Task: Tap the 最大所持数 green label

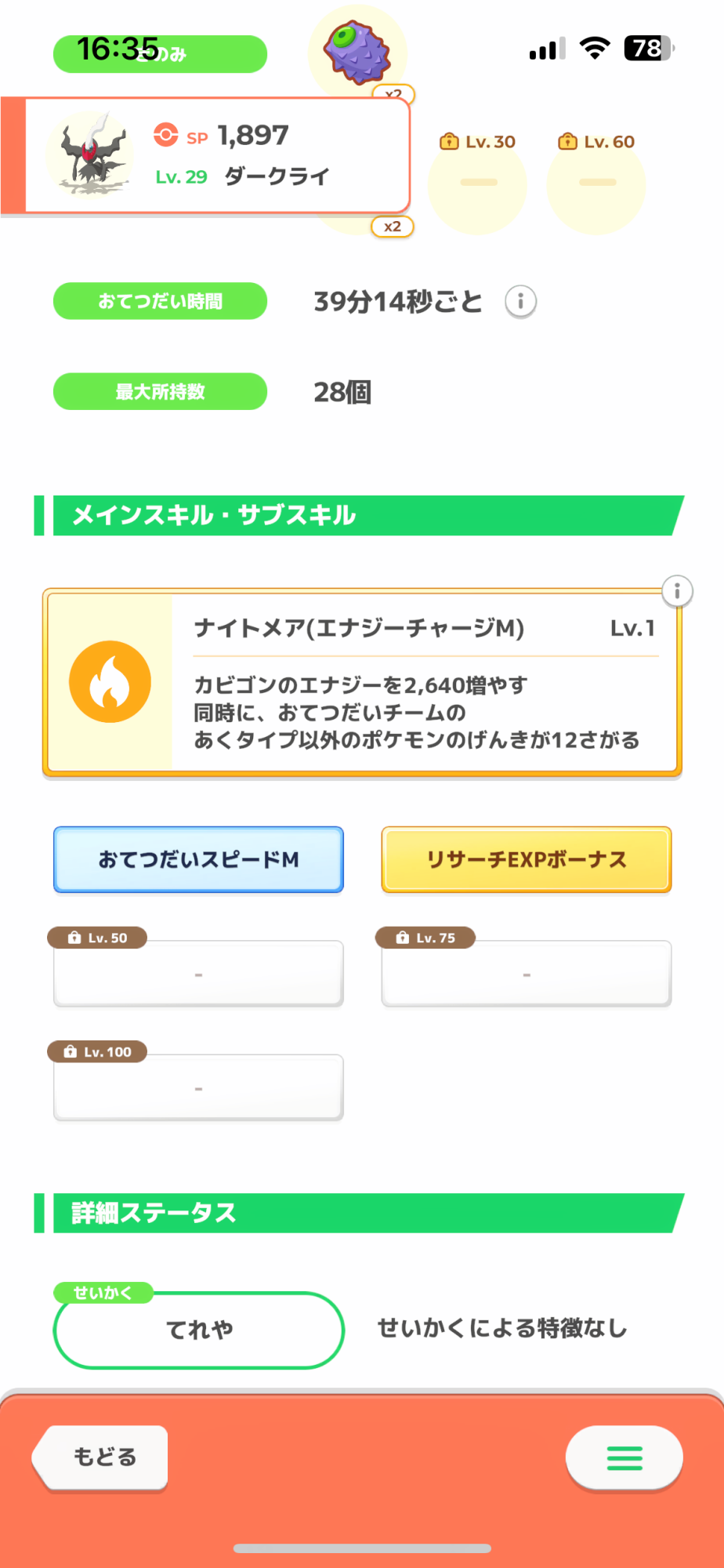Action: point(160,391)
